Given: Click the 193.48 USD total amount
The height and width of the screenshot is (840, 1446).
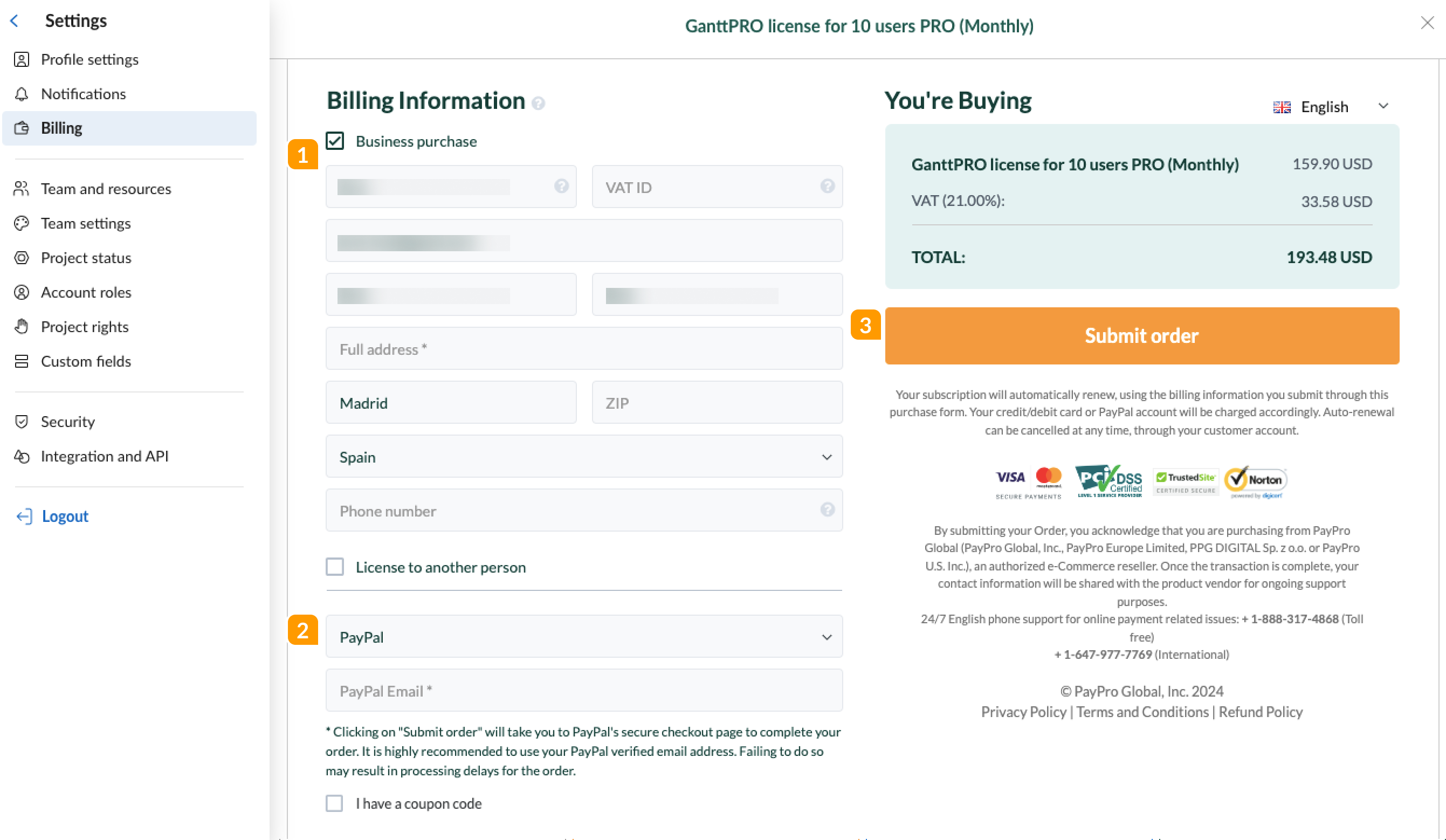Looking at the screenshot, I should coord(1329,257).
